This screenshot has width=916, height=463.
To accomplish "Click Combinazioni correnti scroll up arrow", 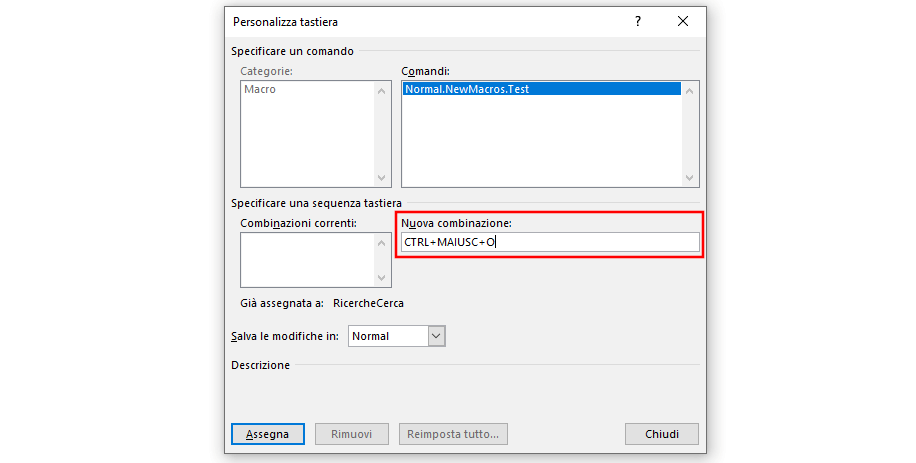I will click(381, 243).
